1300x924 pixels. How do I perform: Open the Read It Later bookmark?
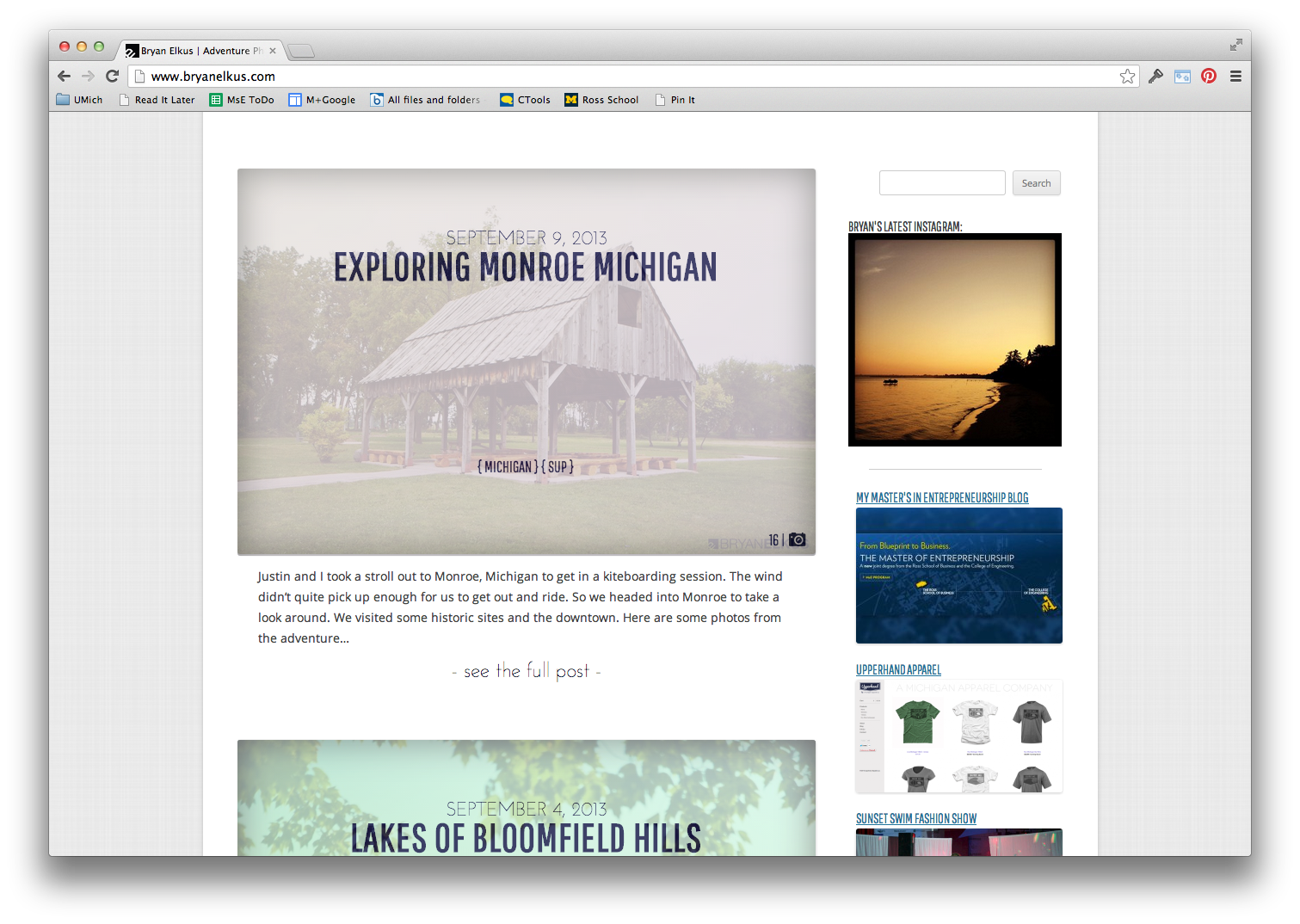(157, 100)
